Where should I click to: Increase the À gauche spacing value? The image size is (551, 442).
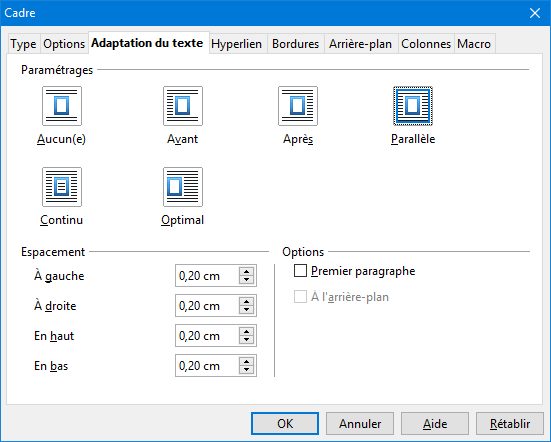(x=246, y=272)
